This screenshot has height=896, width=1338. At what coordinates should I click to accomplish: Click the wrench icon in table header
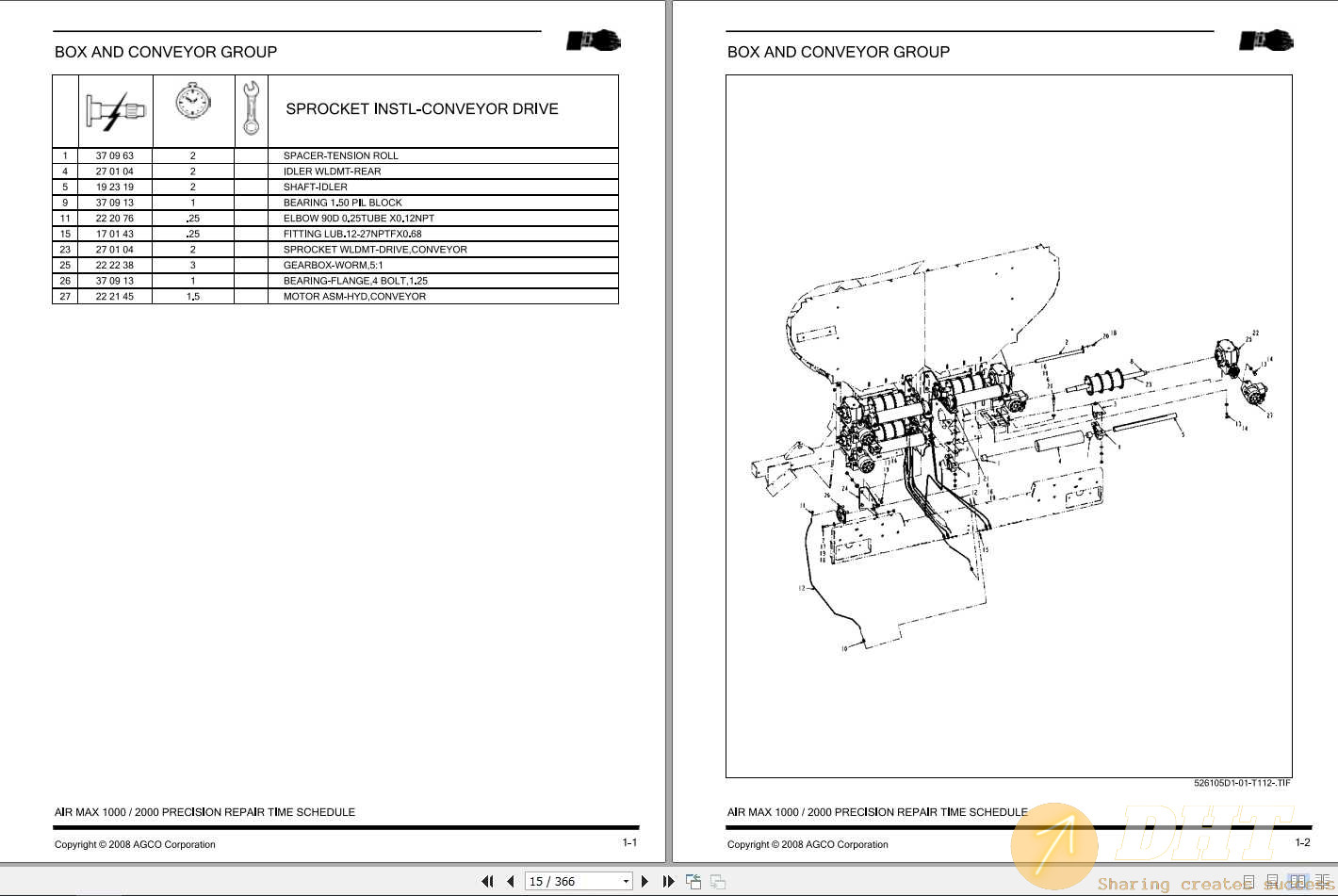point(251,108)
